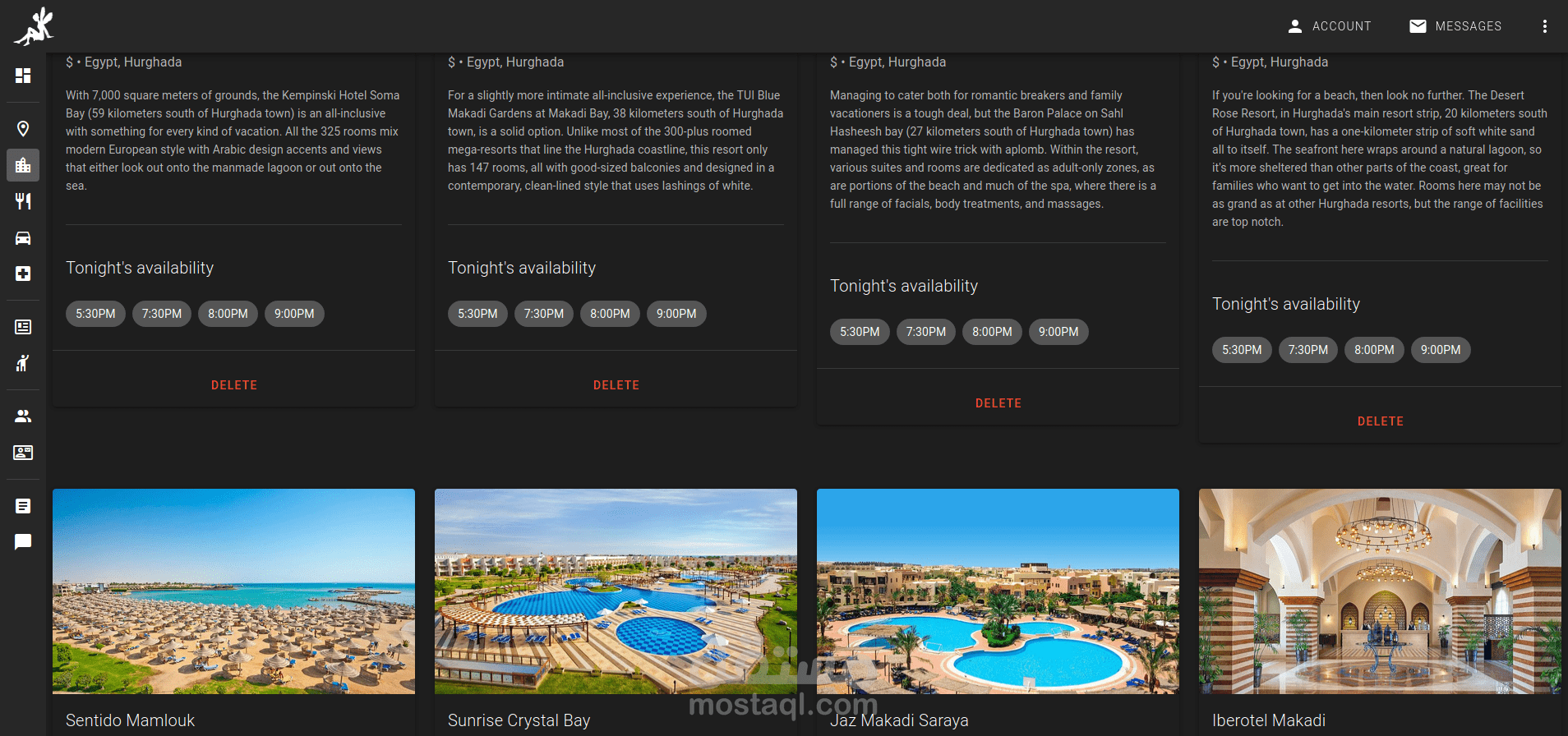The width and height of the screenshot is (1568, 736).
Task: Delete the Kempinski Hotel Soma Bay card
Action: [234, 385]
